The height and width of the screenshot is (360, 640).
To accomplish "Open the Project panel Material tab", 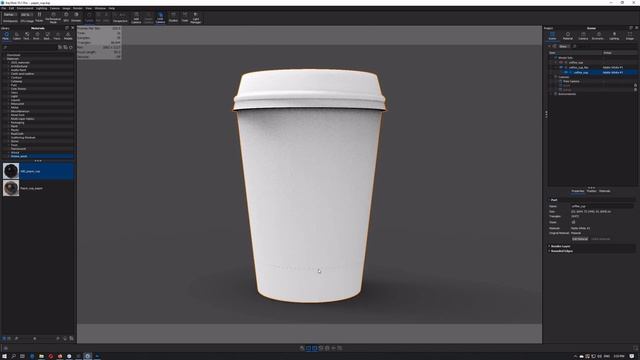I will click(x=568, y=36).
